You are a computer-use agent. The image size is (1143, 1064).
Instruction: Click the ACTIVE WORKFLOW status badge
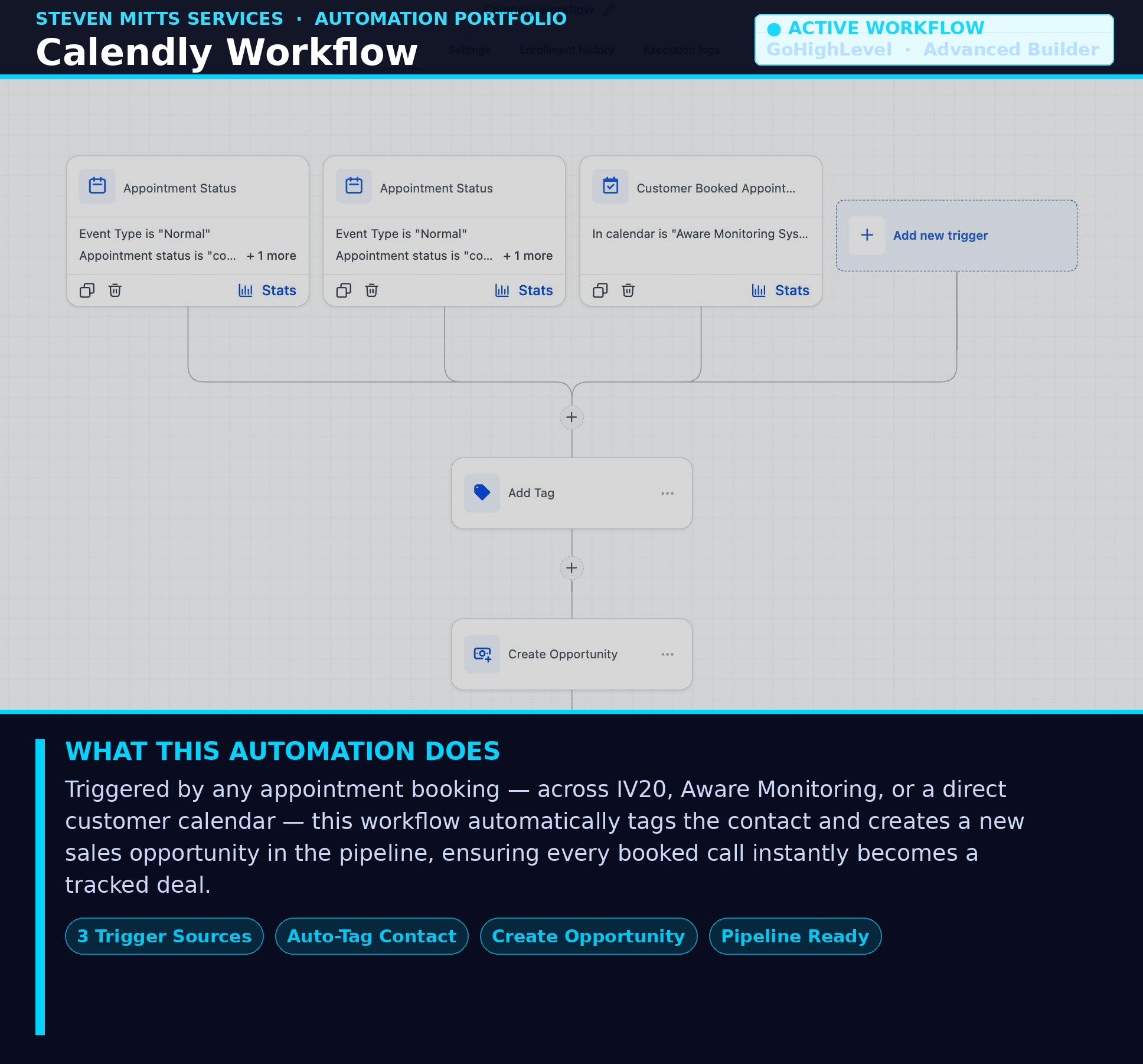click(934, 40)
